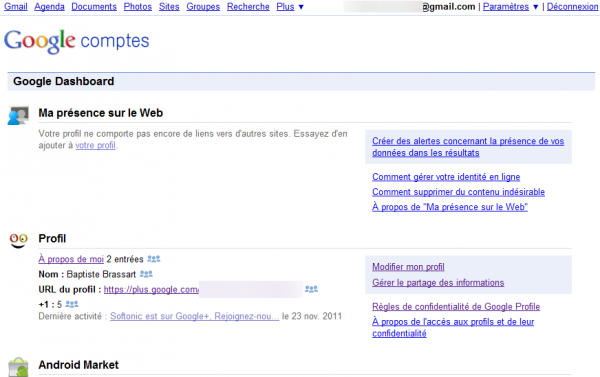Open Softonic est sur Google+ activity link
Viewport: 600px width, 377px height.
(x=195, y=316)
